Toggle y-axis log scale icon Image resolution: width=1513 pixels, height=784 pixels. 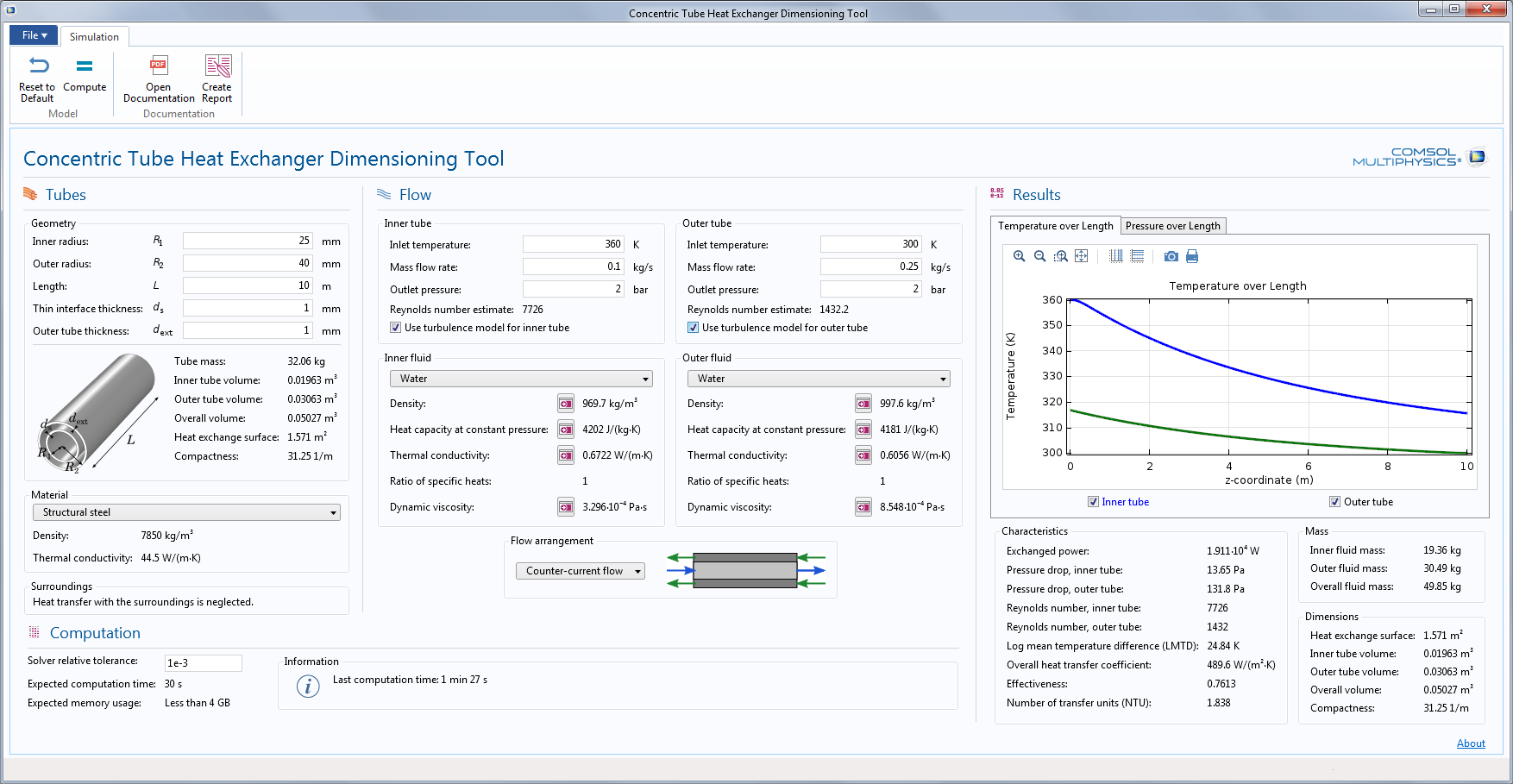[1137, 256]
